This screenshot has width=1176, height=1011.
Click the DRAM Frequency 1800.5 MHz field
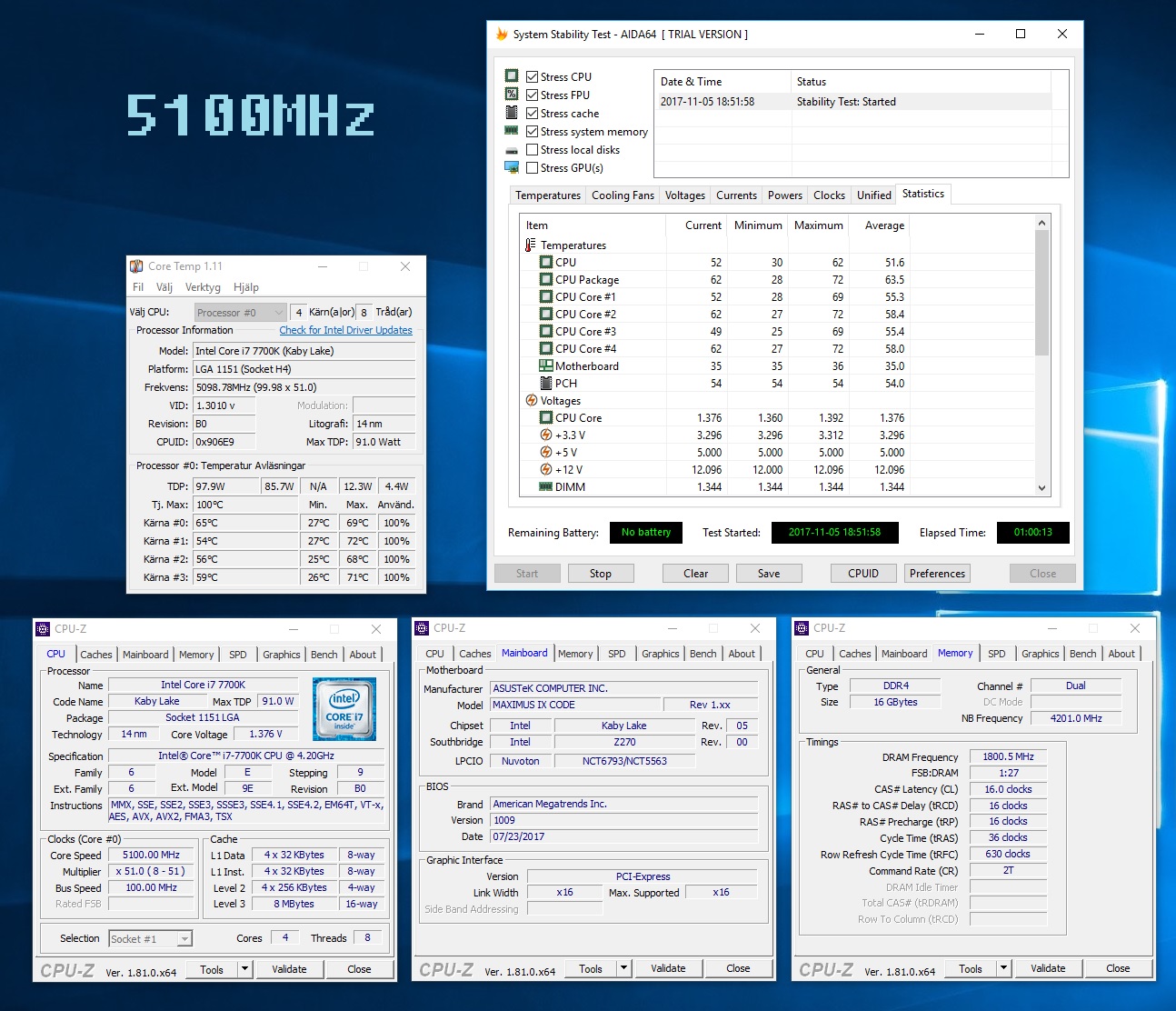click(1008, 756)
